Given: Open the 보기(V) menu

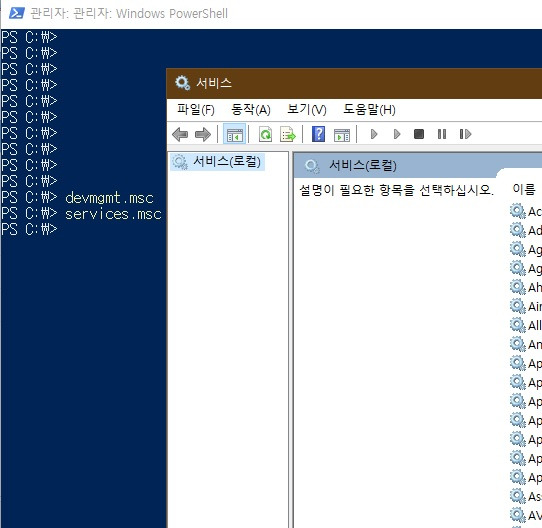Looking at the screenshot, I should coord(307,110).
